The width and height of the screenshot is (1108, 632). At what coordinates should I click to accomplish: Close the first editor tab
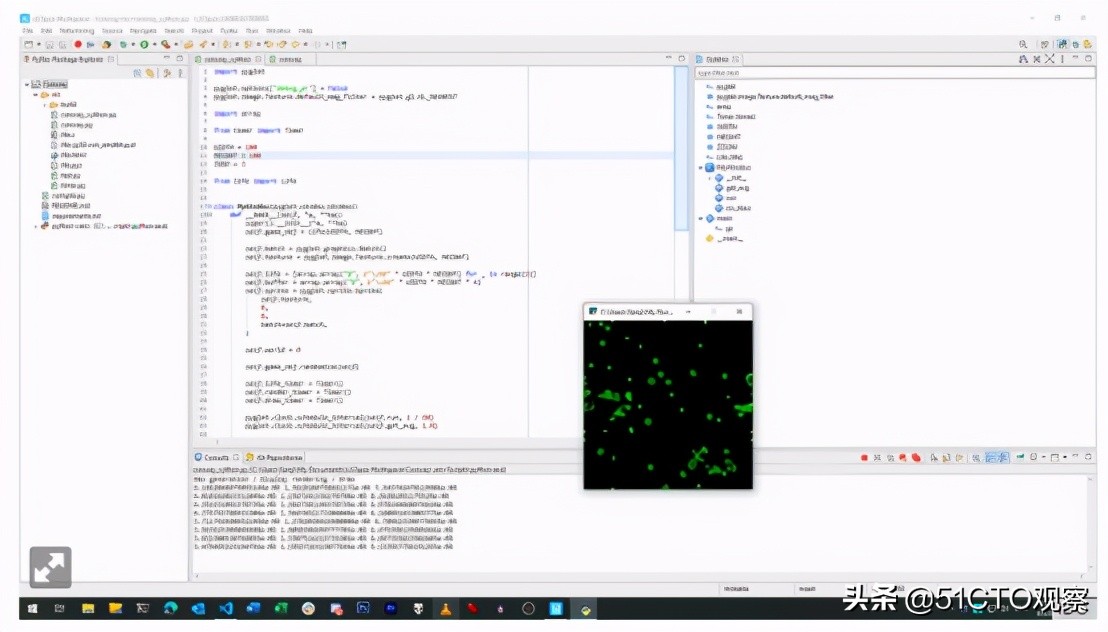point(258,59)
